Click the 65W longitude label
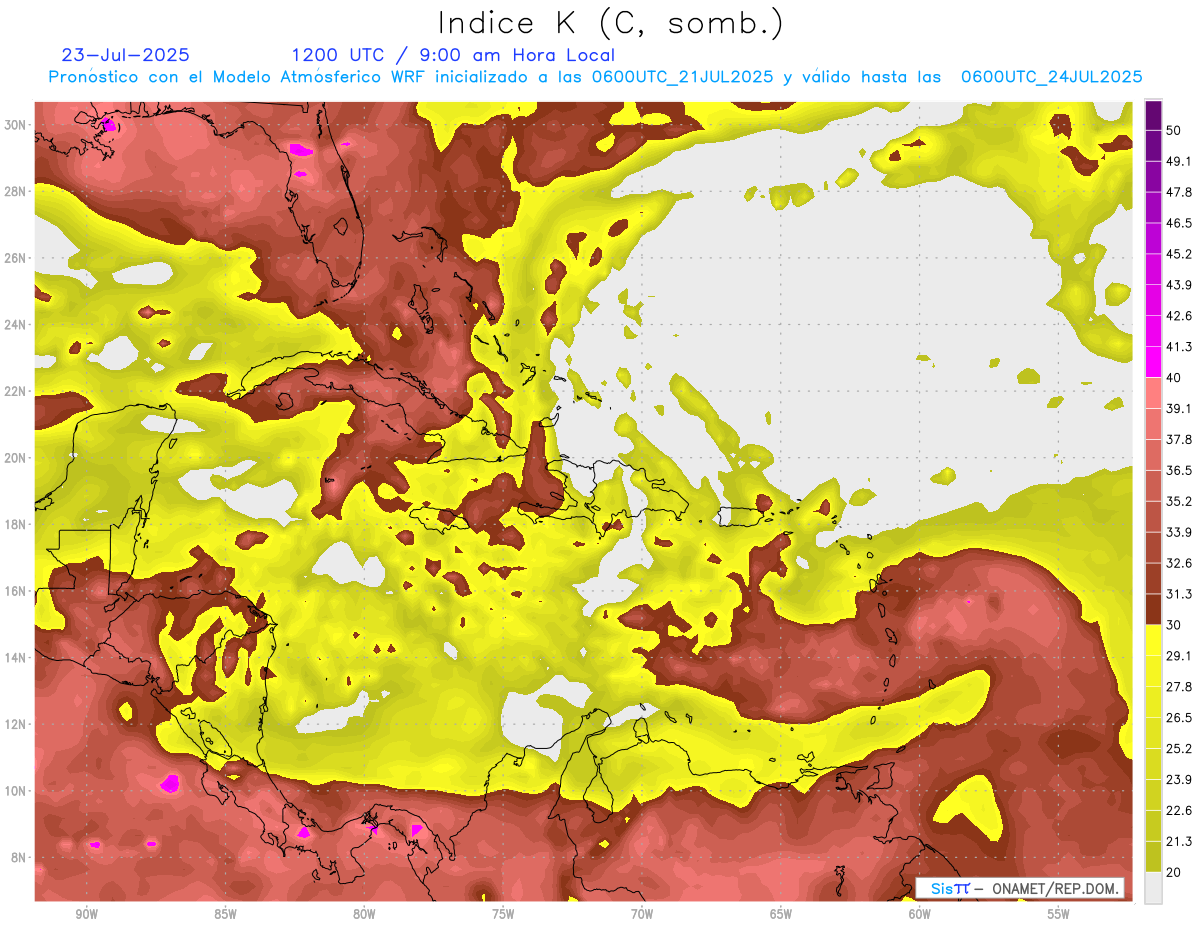 pyautogui.click(x=781, y=913)
